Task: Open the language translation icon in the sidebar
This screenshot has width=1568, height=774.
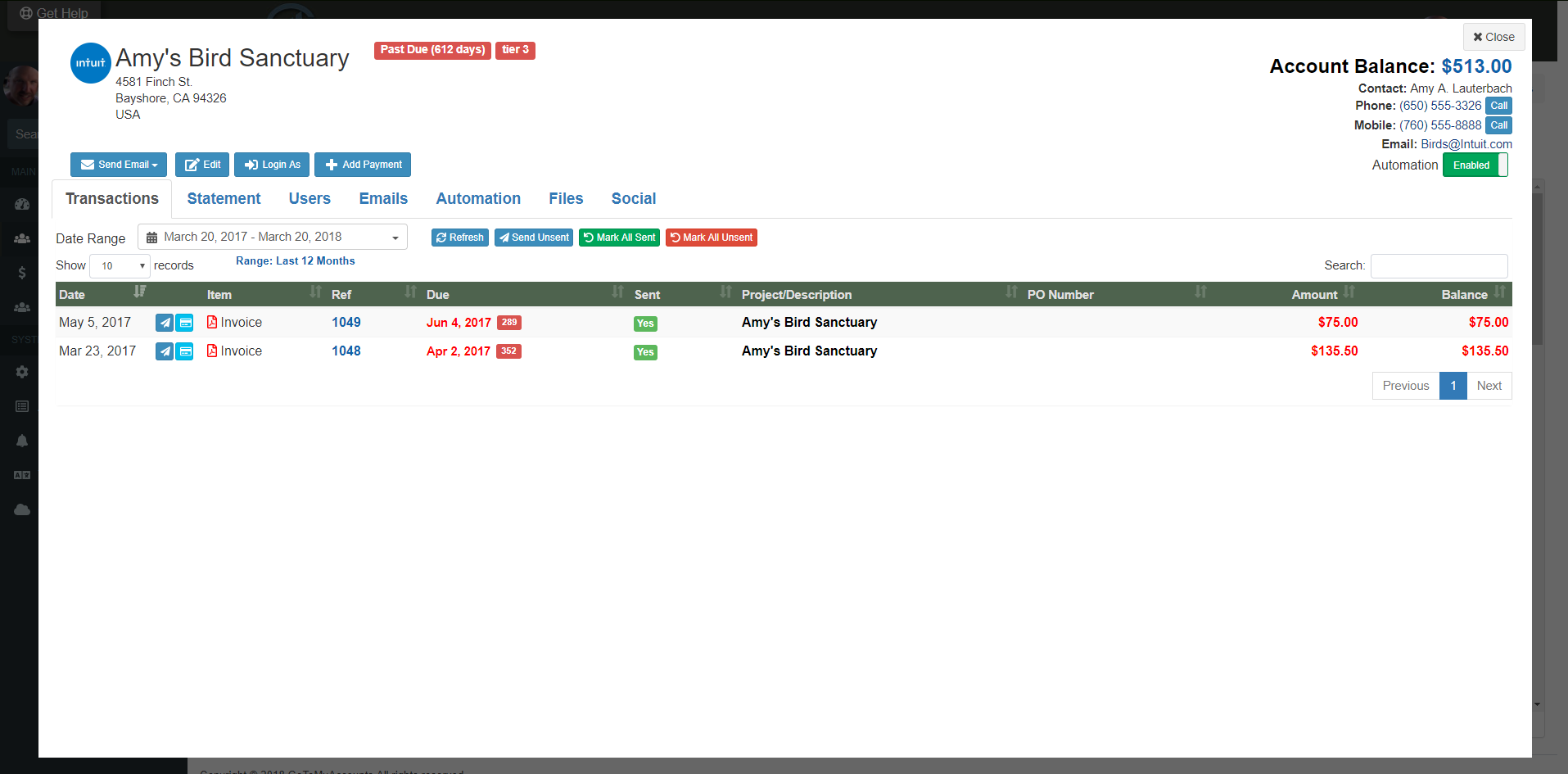Action: (x=22, y=475)
